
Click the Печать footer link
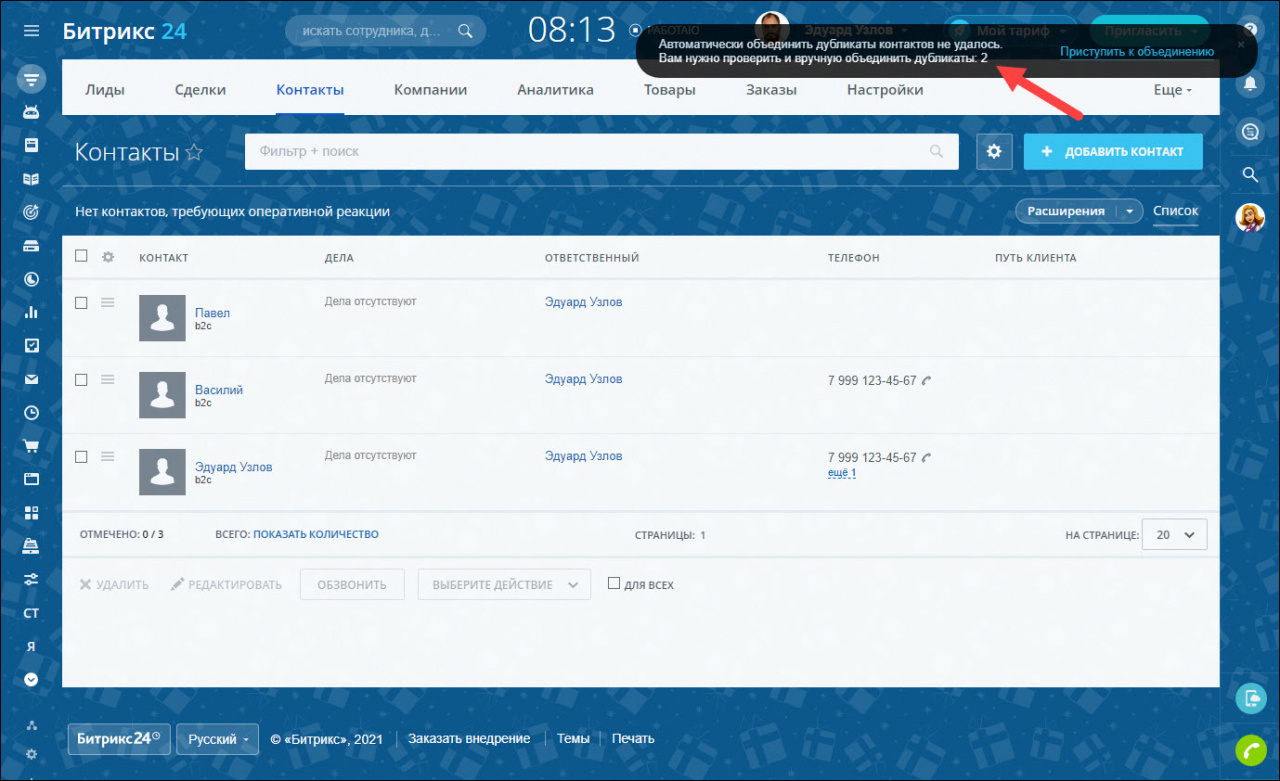[633, 739]
